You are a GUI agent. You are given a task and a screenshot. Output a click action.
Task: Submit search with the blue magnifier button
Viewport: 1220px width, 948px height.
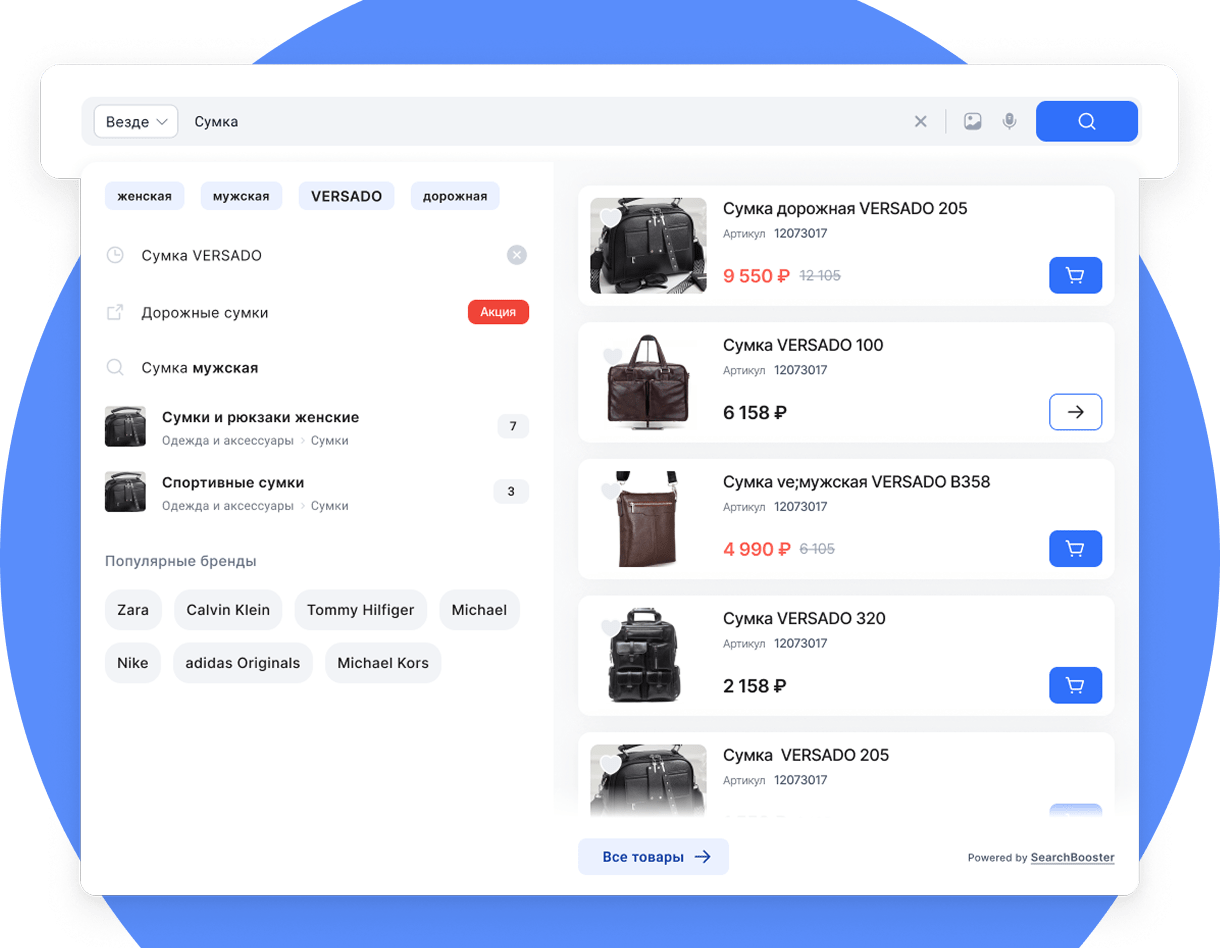coord(1087,121)
